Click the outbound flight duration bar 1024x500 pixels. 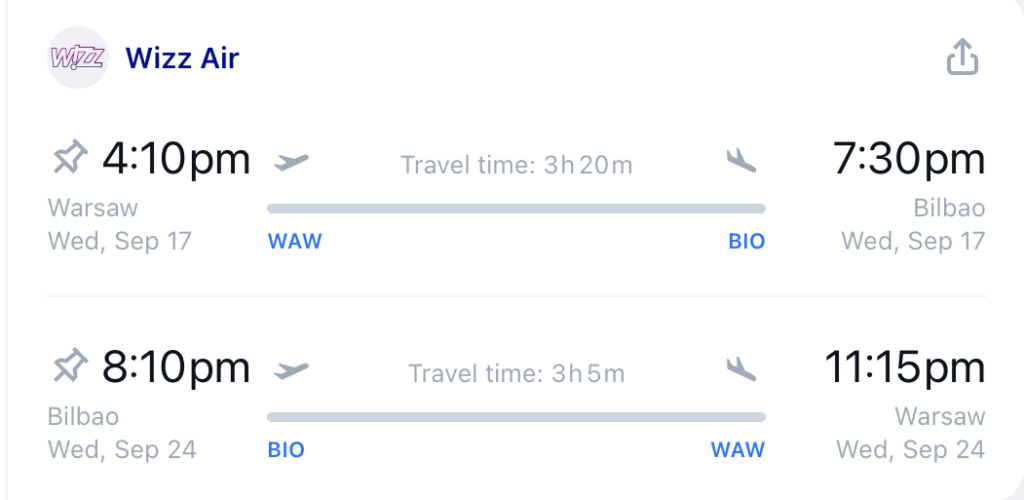pos(516,209)
